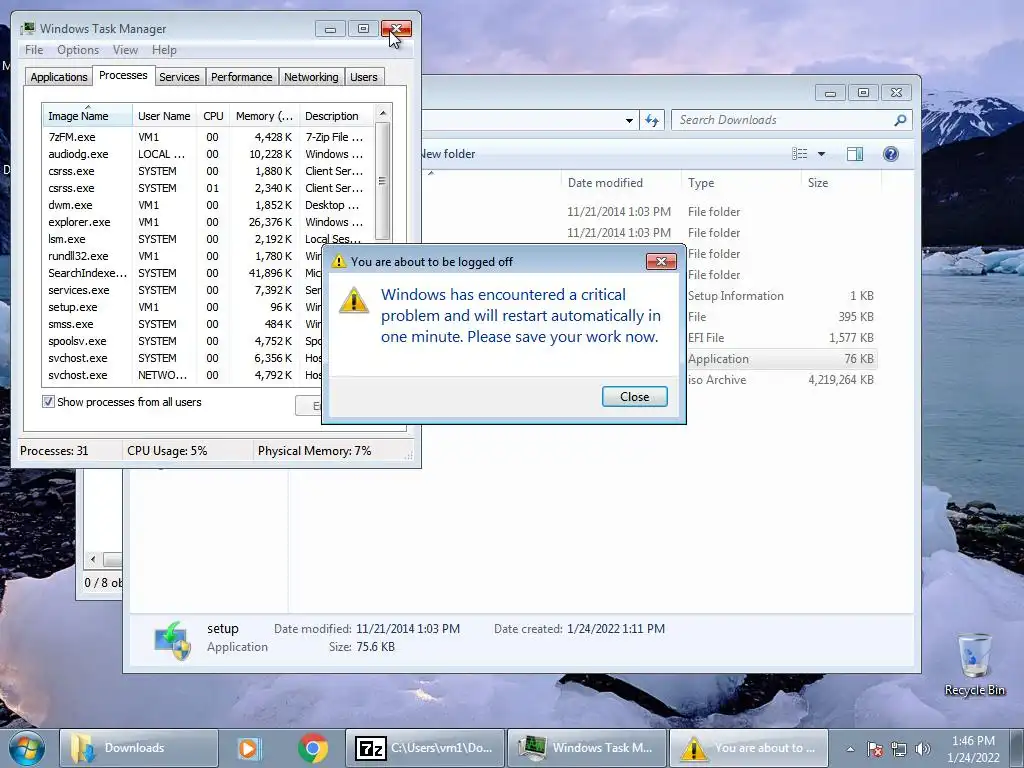The height and width of the screenshot is (768, 1024).
Task: Open the Help menu in Task Manager
Action: (x=164, y=50)
